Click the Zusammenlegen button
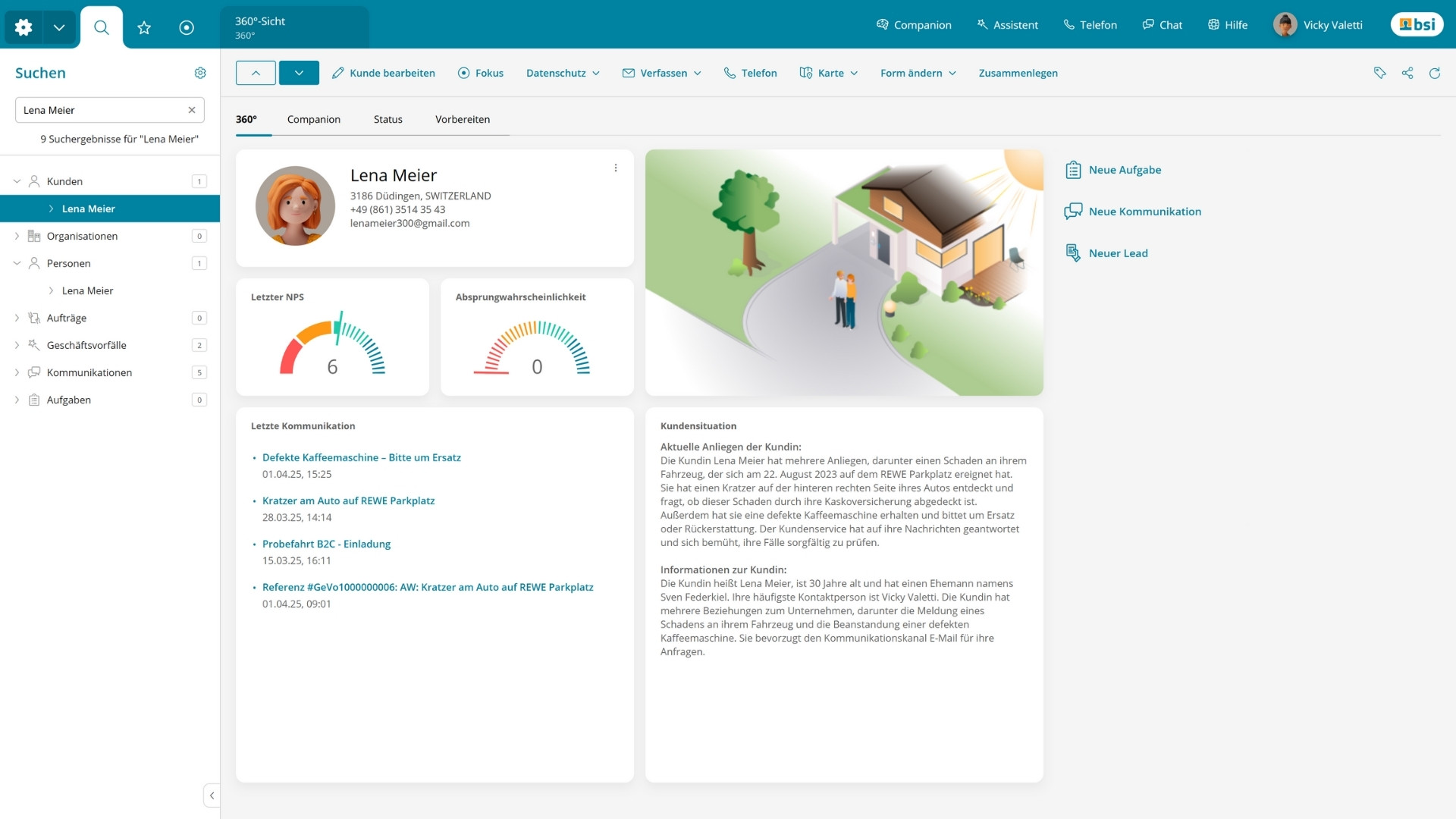The width and height of the screenshot is (1456, 819). point(1018,73)
